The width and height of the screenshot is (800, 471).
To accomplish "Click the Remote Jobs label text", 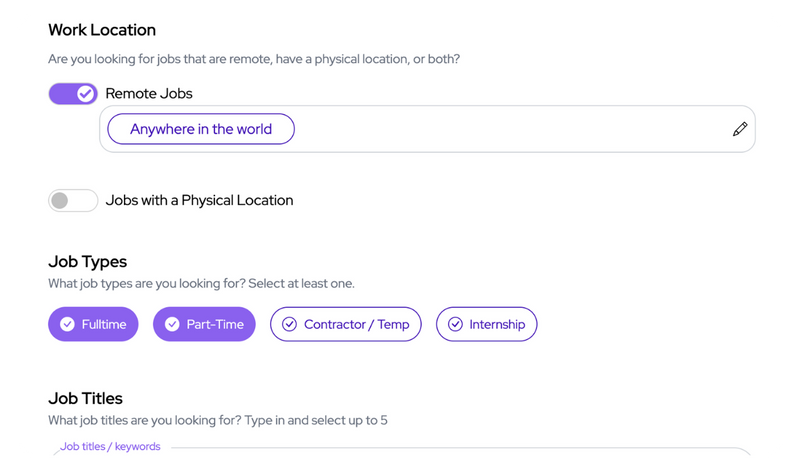I will click(149, 94).
